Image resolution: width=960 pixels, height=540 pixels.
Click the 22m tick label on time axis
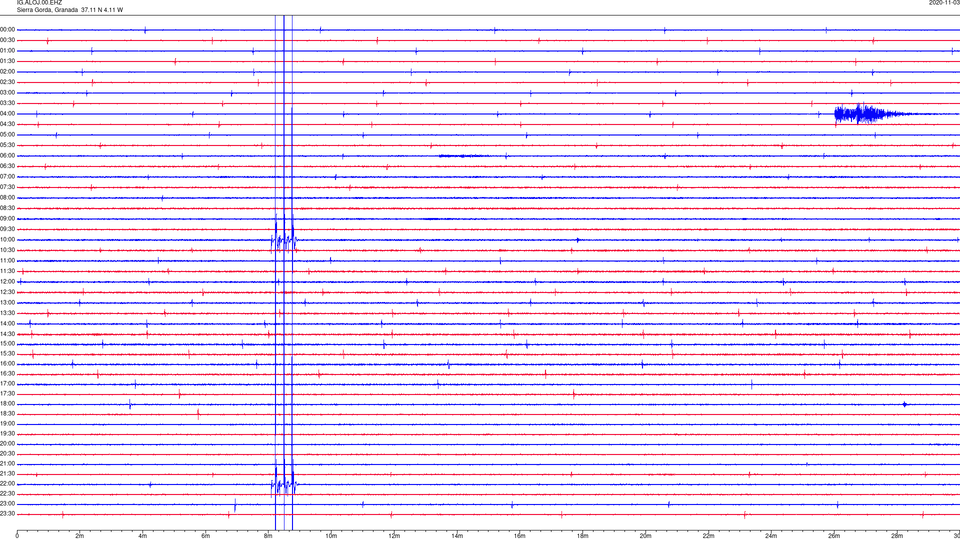click(708, 536)
